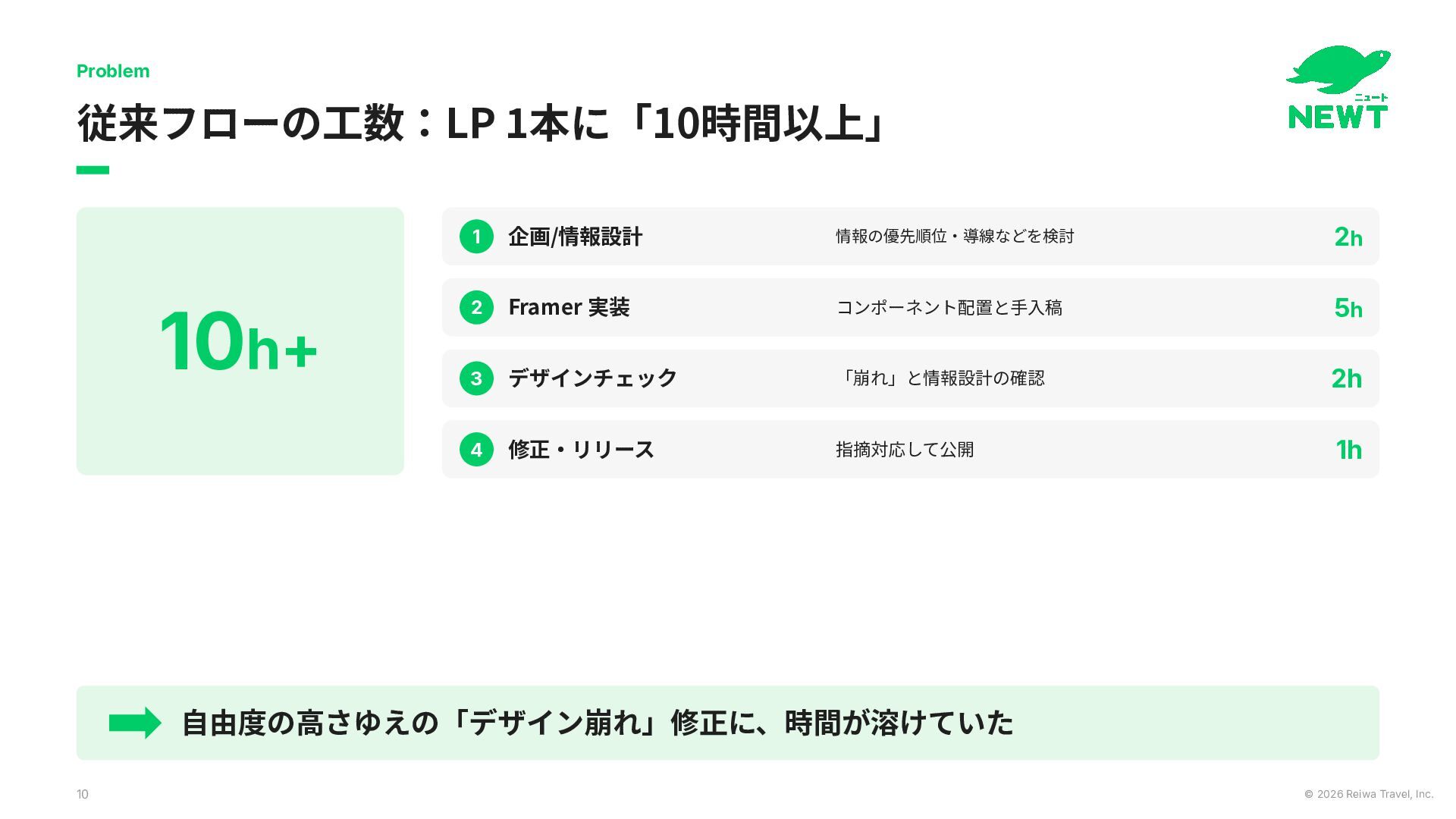1456x819 pixels.
Task: Click the big 10h+ total card
Action: (240, 341)
